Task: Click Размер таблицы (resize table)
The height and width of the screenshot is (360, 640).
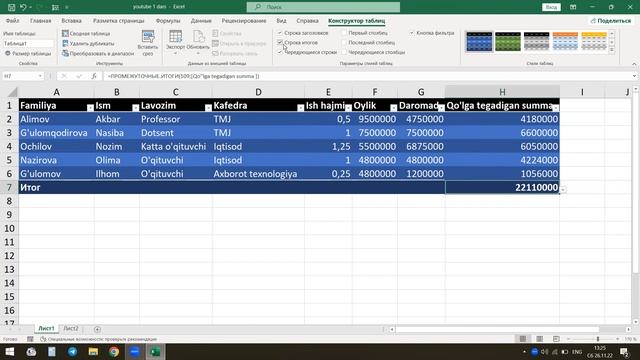Action: pyautogui.click(x=28, y=53)
